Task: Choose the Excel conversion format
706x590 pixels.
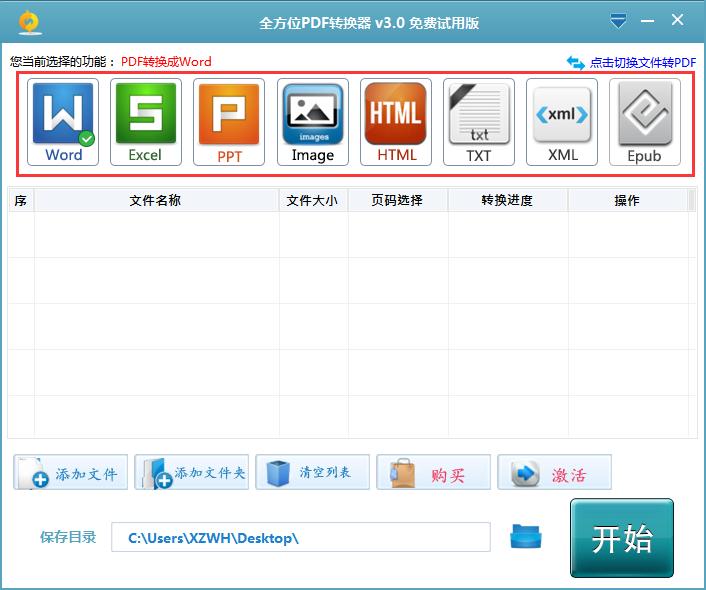Action: pos(146,122)
